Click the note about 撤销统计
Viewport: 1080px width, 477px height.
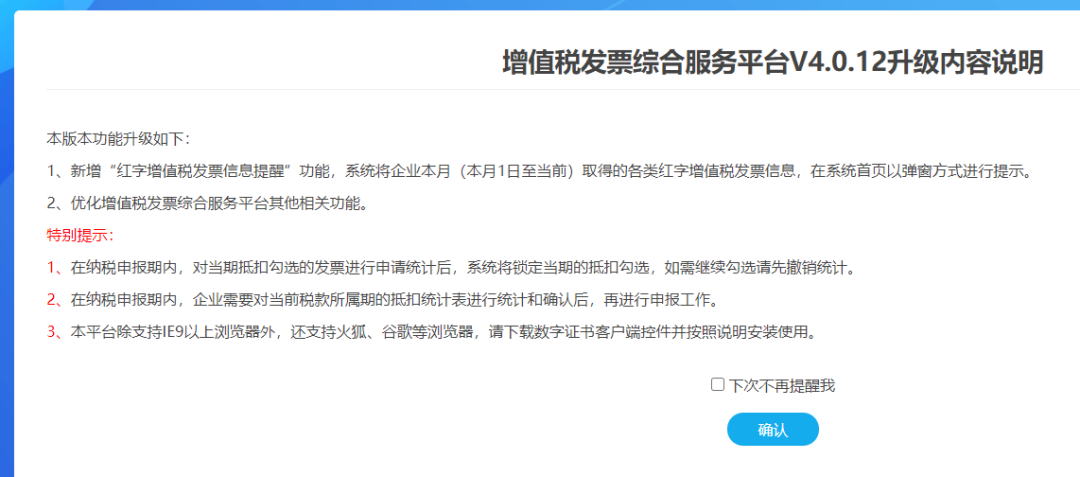454,268
